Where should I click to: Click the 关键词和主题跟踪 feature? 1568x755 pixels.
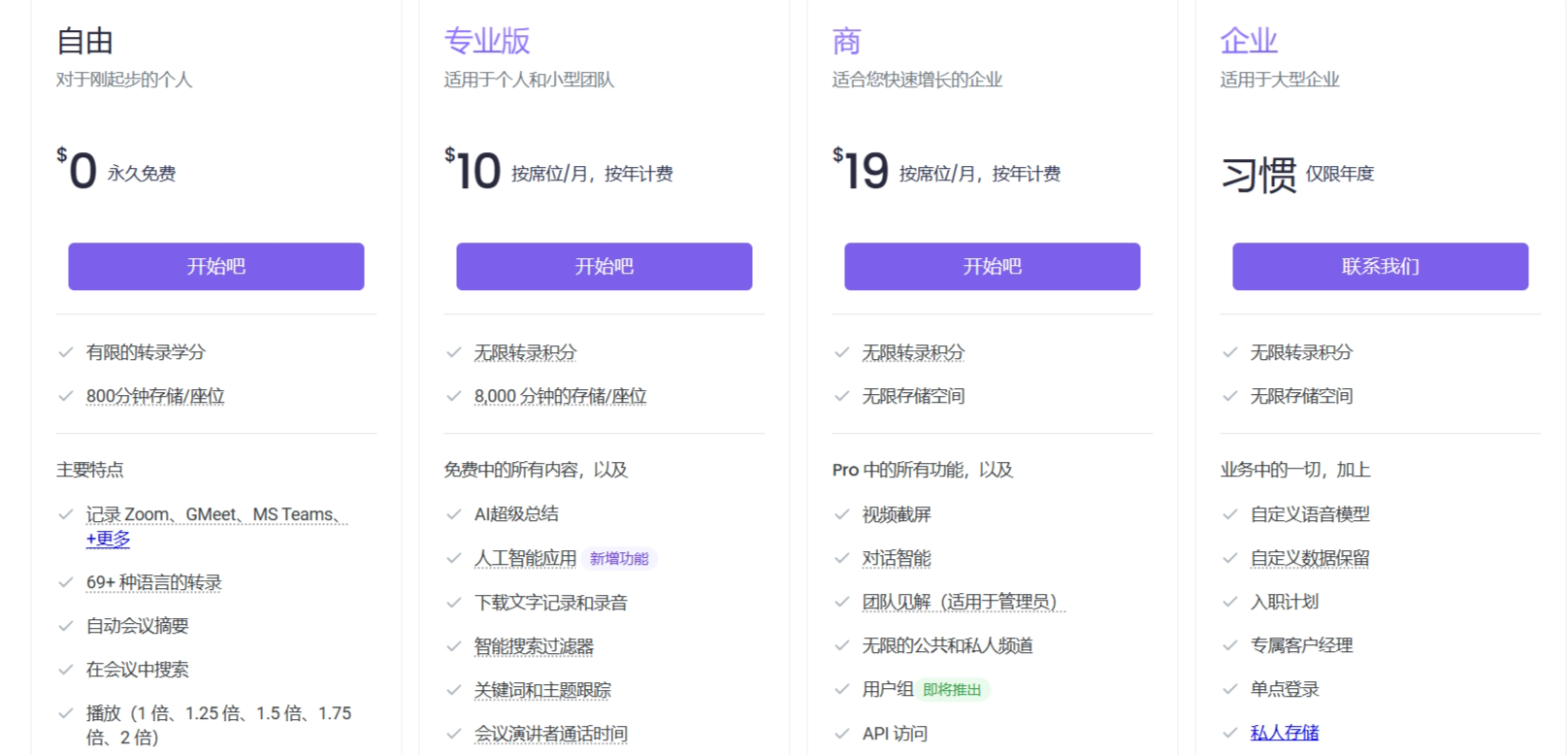pos(542,690)
